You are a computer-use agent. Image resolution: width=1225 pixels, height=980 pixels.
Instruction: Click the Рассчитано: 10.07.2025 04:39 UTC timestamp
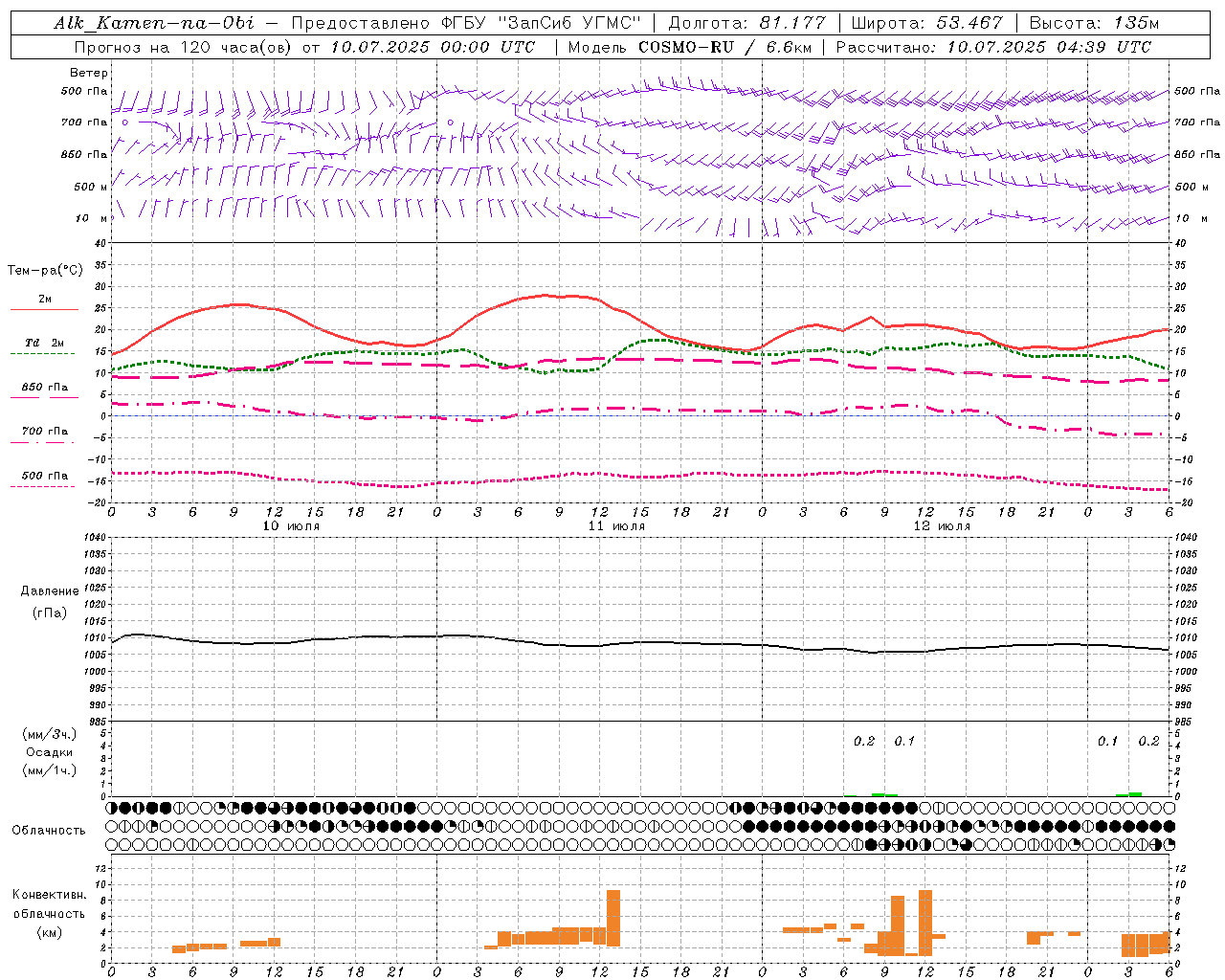(x=993, y=47)
